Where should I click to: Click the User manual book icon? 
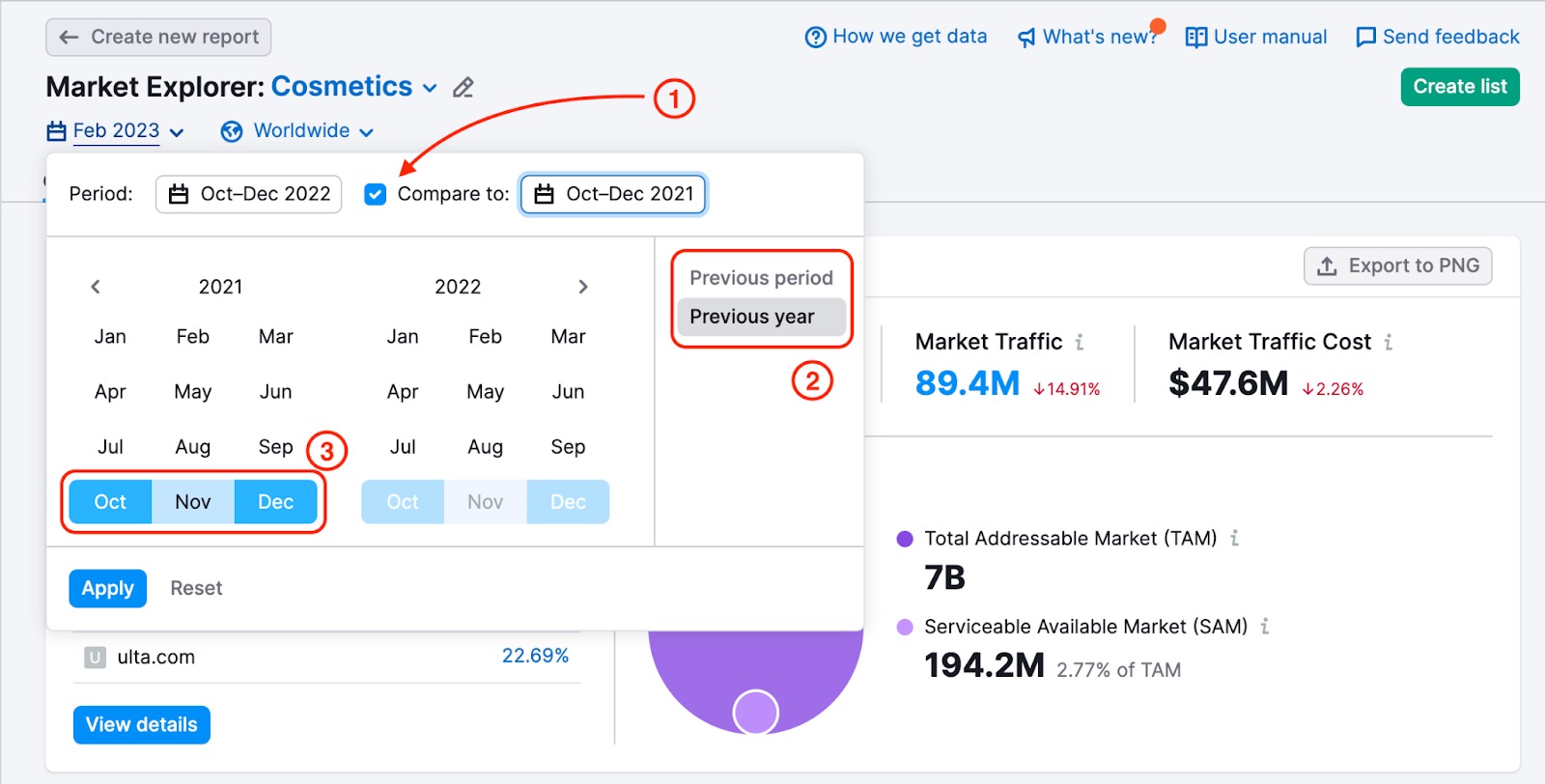coord(1196,37)
